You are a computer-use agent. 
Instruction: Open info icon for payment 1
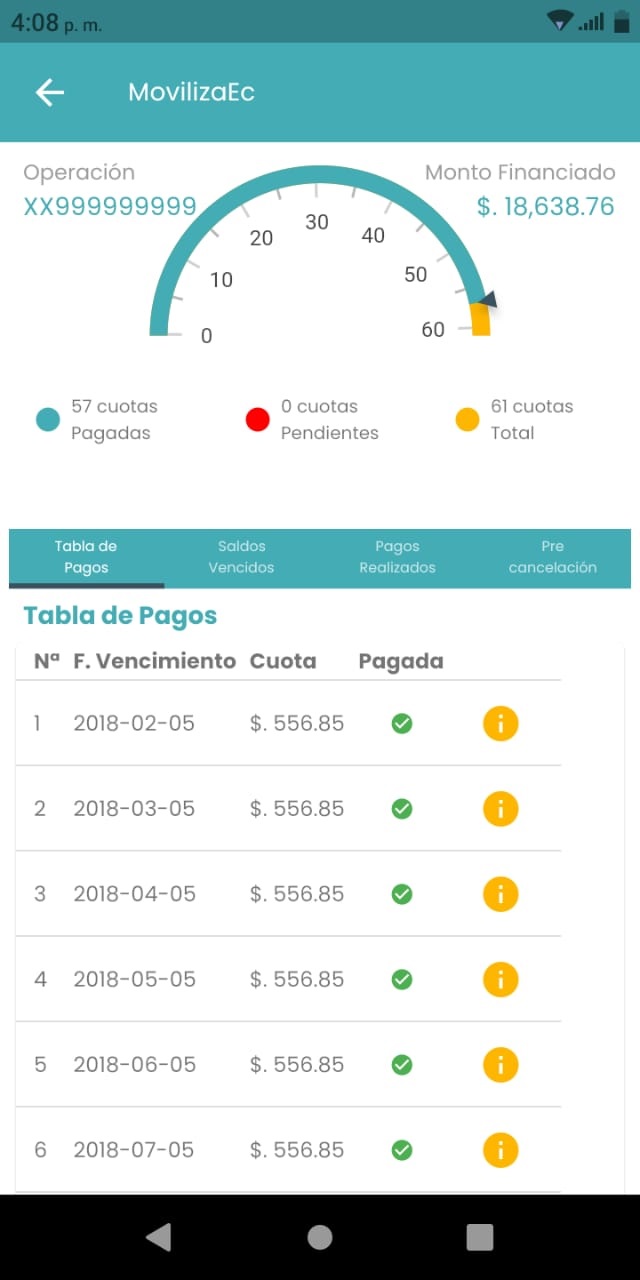(x=500, y=723)
